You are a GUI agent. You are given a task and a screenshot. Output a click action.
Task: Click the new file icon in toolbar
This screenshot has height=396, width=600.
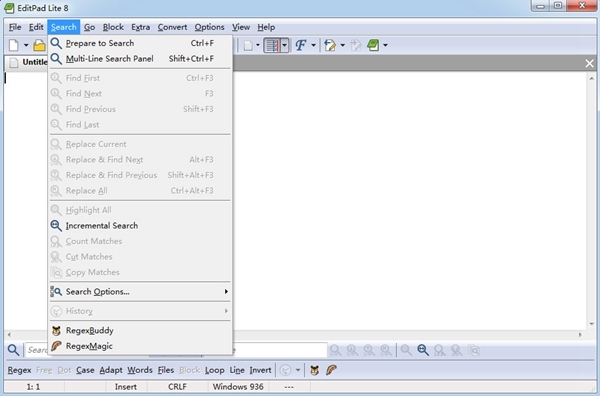[x=14, y=45]
